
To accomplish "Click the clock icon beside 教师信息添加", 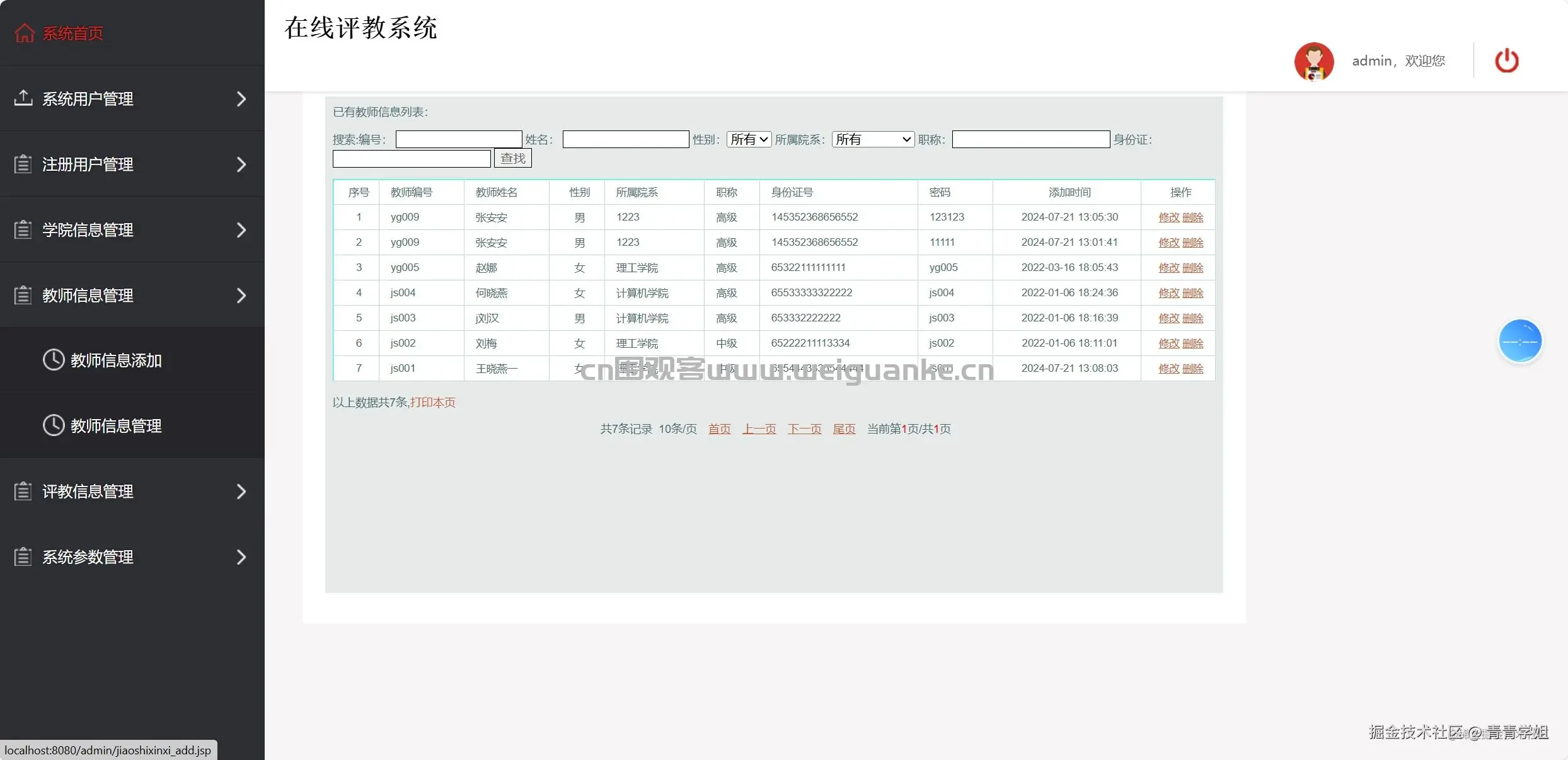I will (x=54, y=360).
